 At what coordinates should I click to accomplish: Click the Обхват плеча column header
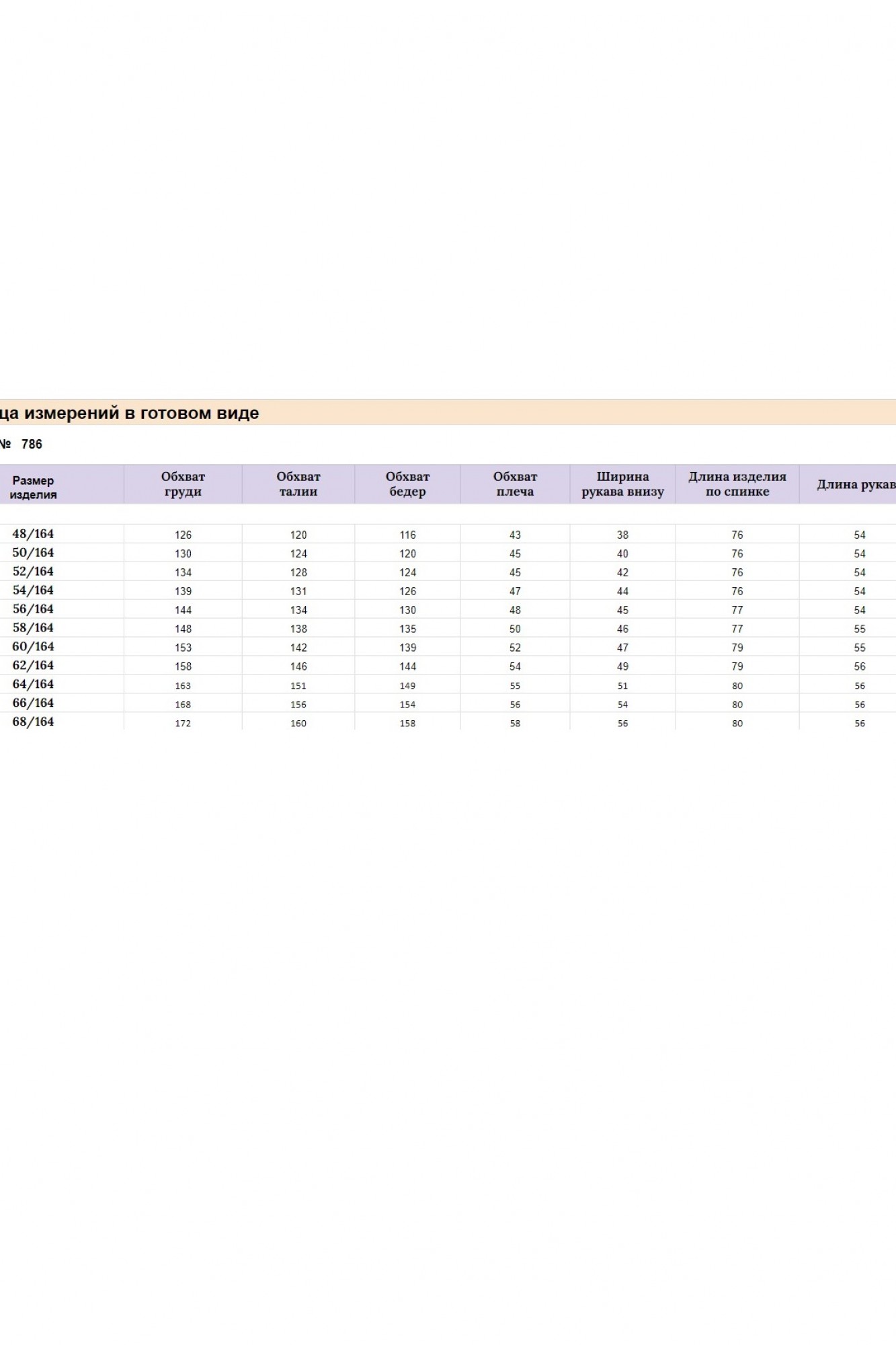[x=515, y=484]
